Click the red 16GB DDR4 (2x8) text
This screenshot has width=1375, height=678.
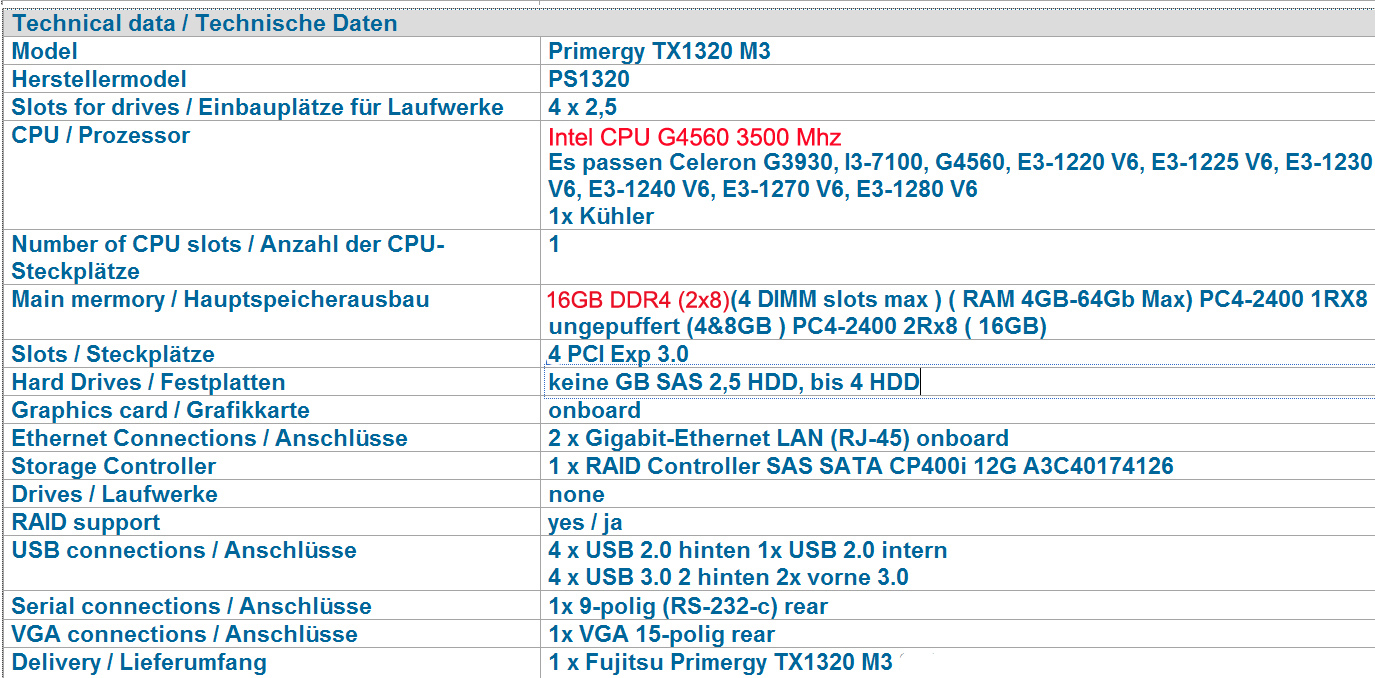638,299
